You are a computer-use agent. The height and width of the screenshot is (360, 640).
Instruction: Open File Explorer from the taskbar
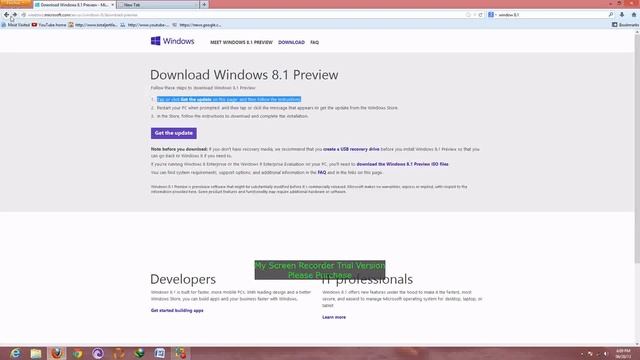click(36, 353)
